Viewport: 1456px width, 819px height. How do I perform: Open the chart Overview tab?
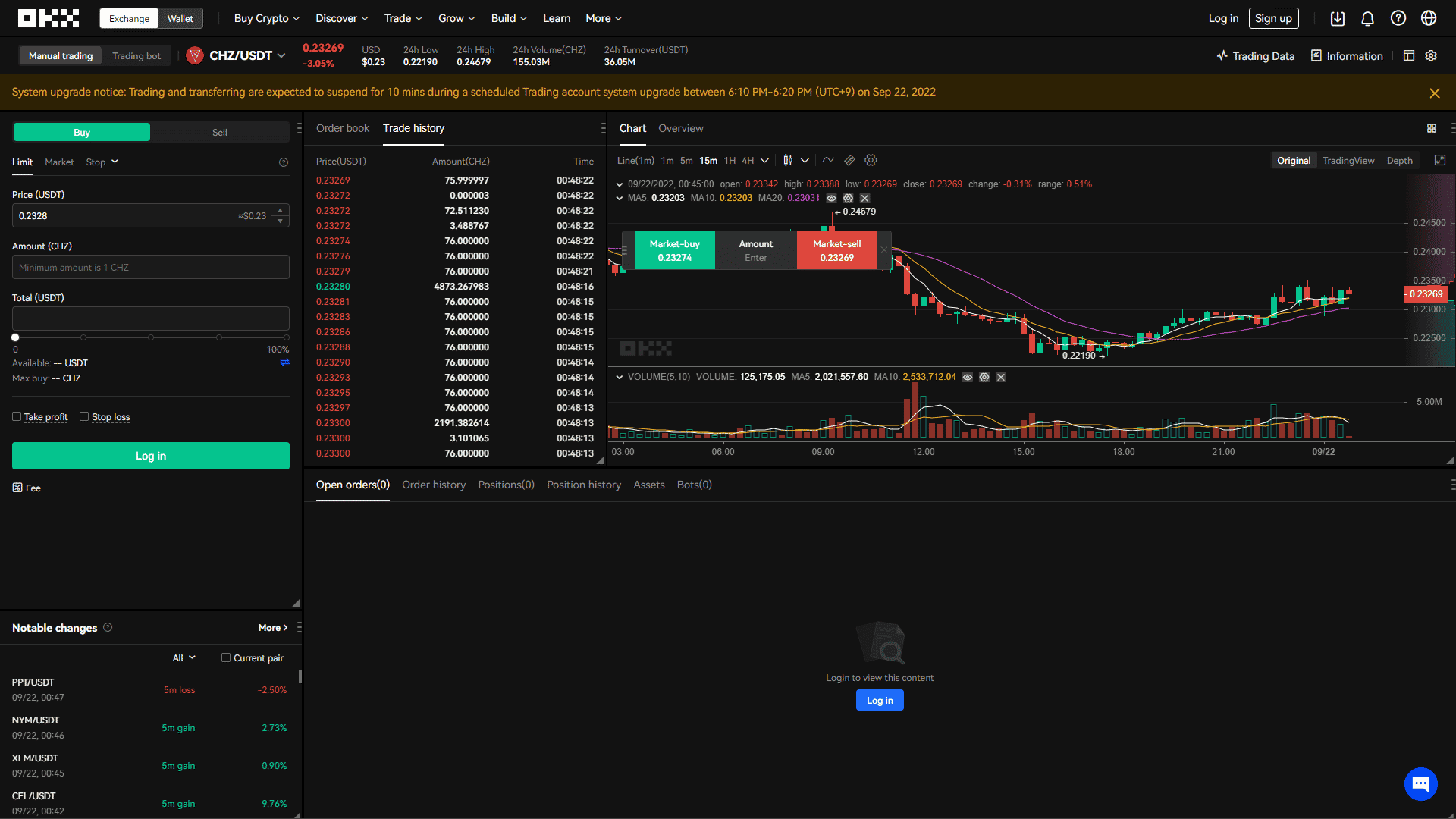pyautogui.click(x=680, y=128)
